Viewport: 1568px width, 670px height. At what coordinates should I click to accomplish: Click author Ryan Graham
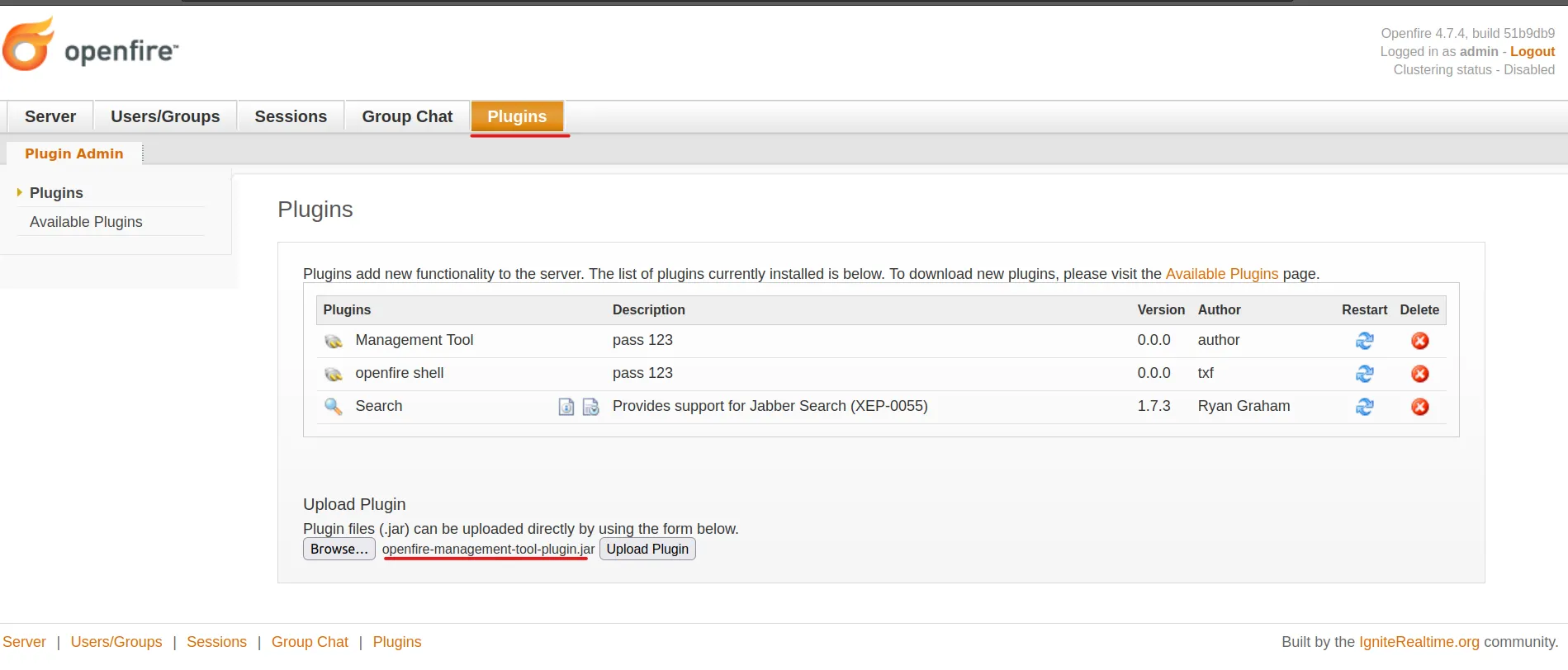(x=1244, y=406)
